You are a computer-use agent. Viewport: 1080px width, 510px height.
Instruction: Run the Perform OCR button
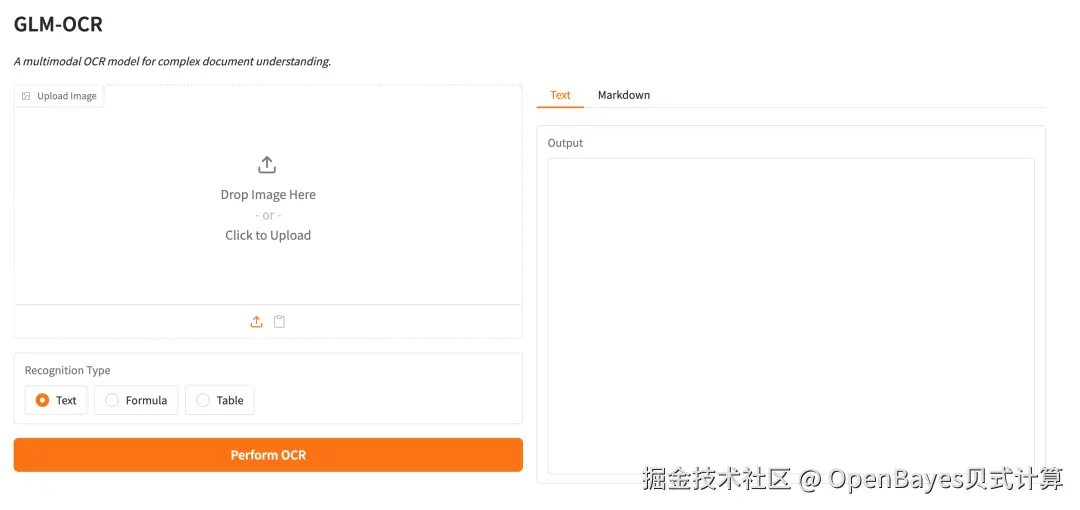(x=268, y=455)
